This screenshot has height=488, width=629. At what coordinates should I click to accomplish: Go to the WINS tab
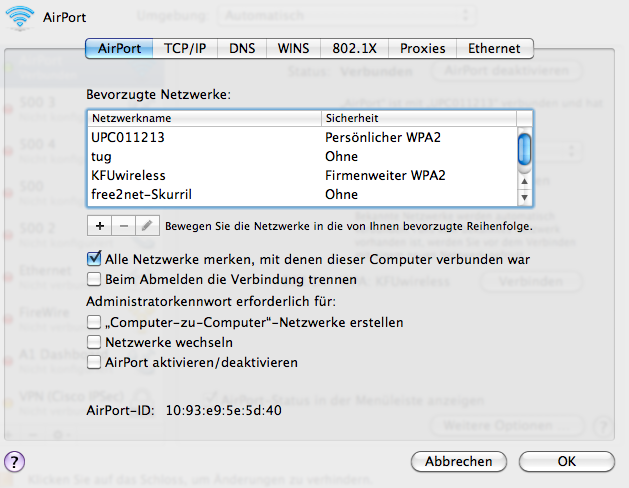(293, 49)
